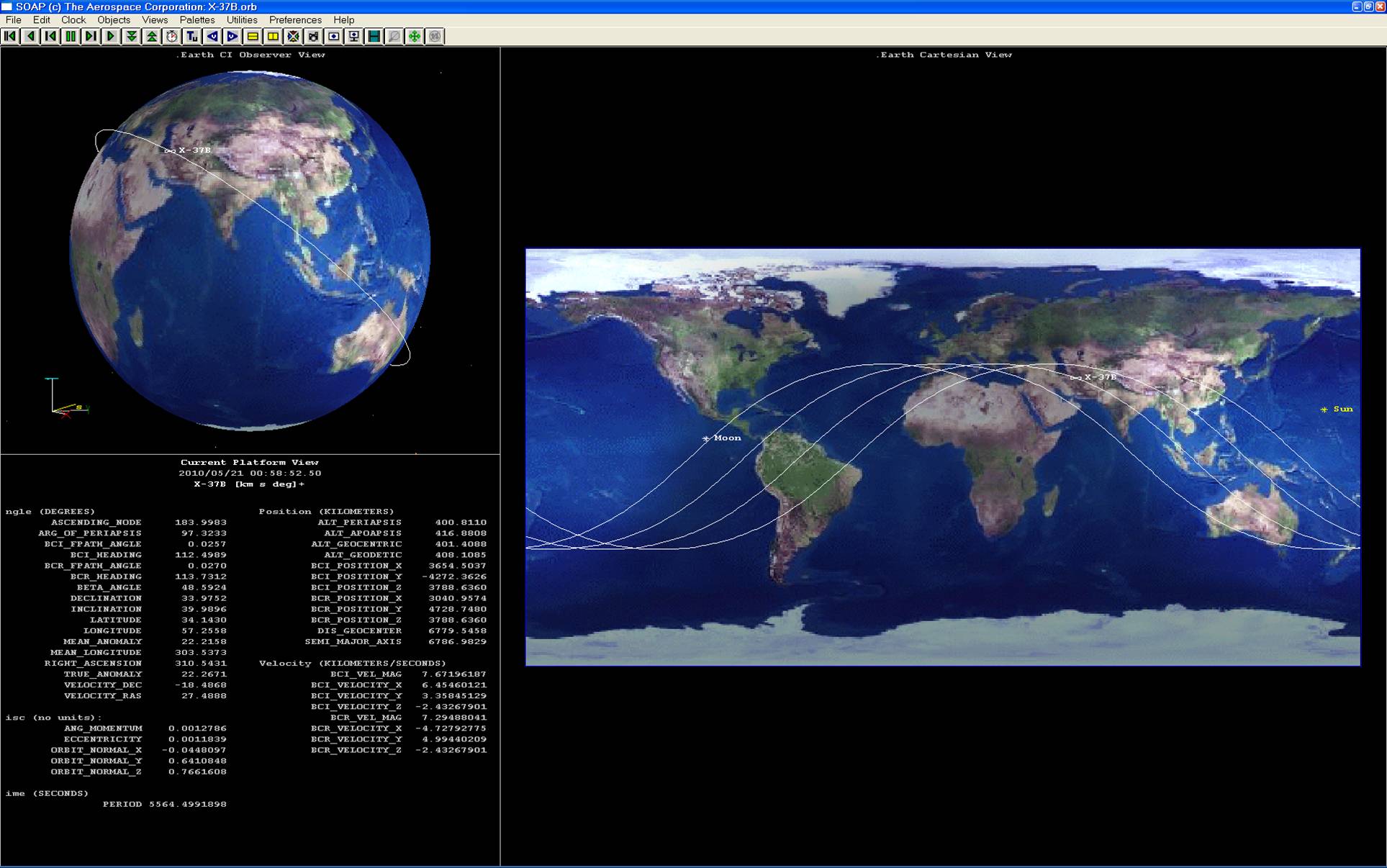
Task: Click the ALT_APOAPSIS label
Action: pos(363,533)
